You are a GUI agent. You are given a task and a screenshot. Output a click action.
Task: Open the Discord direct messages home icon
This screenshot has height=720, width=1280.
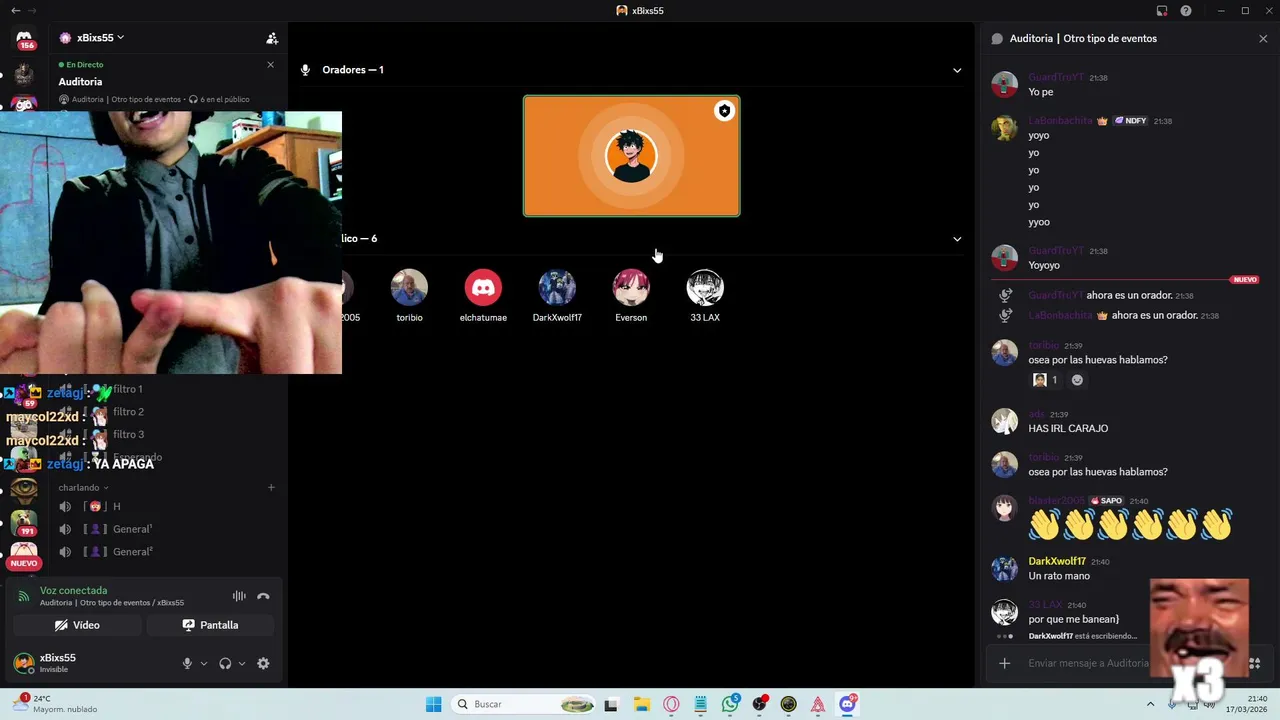coord(24,38)
